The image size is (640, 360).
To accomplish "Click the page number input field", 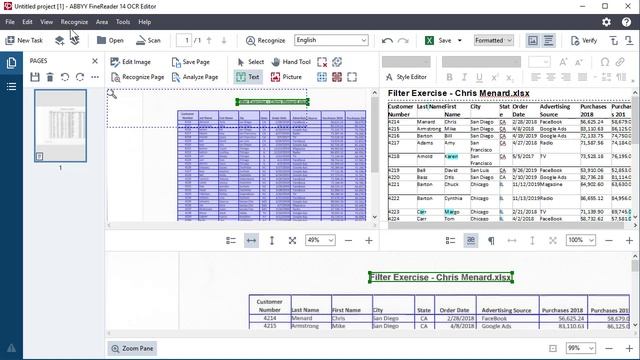I will 184,40.
